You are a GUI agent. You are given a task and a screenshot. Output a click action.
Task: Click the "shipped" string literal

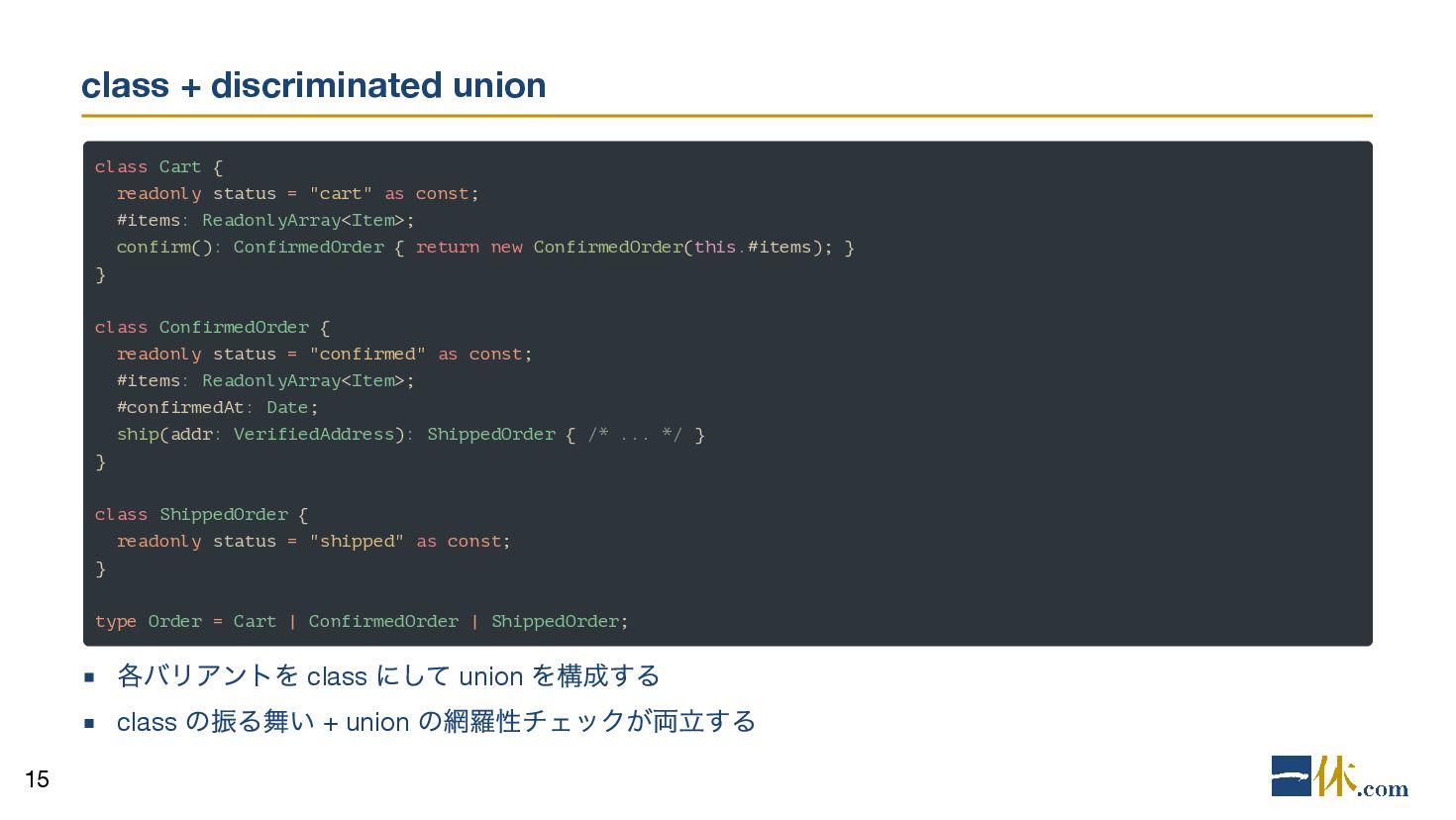(x=357, y=541)
